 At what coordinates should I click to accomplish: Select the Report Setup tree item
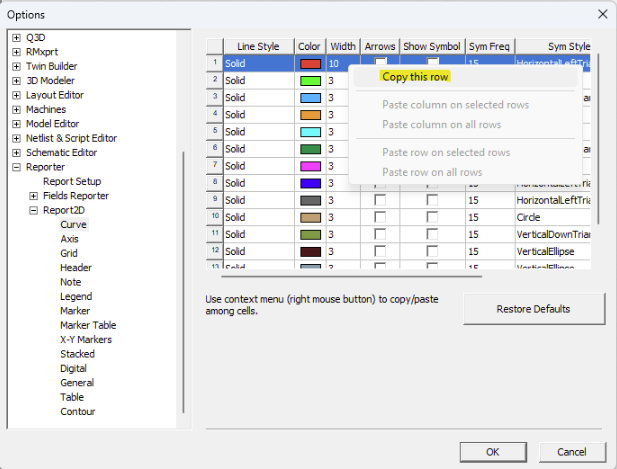click(x=71, y=181)
